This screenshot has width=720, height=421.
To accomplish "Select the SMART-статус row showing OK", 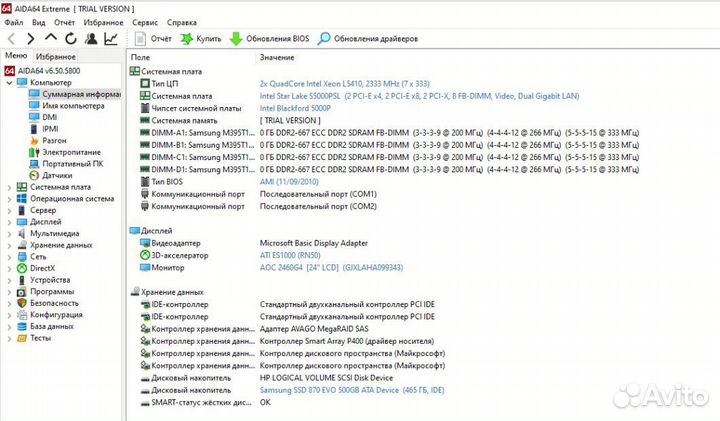I will point(205,402).
